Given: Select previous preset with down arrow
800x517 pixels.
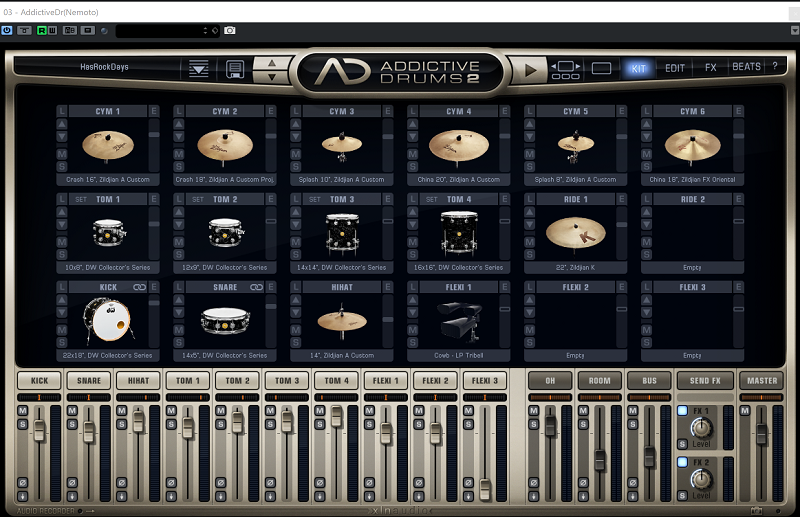Looking at the screenshot, I should pyautogui.click(x=272, y=77).
